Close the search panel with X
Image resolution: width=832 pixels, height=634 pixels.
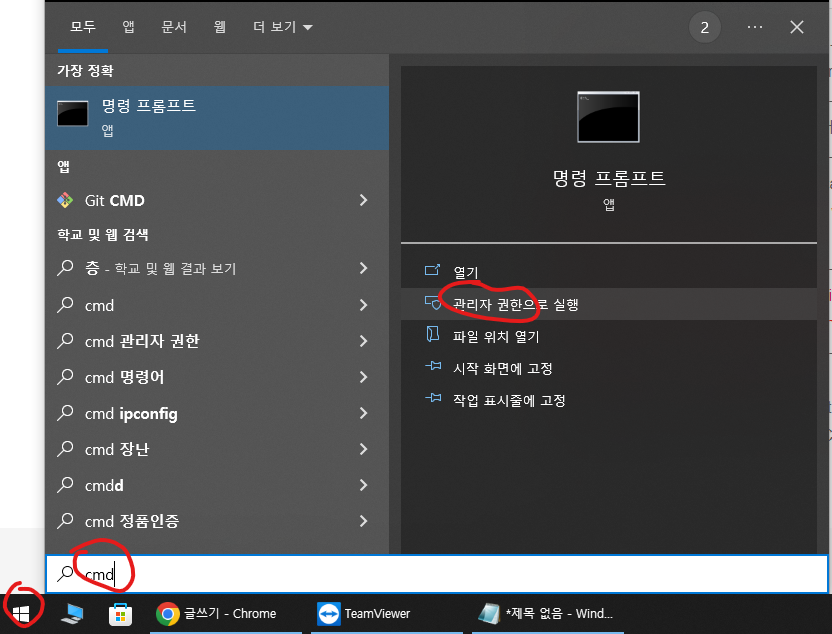tap(797, 27)
